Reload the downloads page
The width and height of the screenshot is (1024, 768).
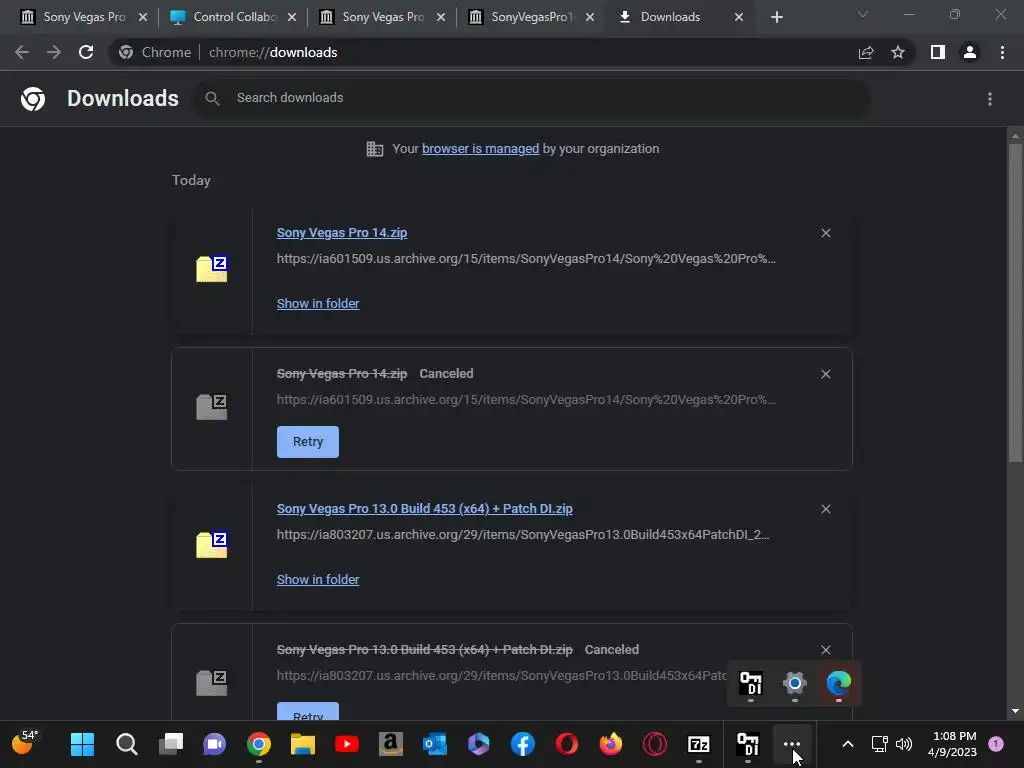[86, 52]
